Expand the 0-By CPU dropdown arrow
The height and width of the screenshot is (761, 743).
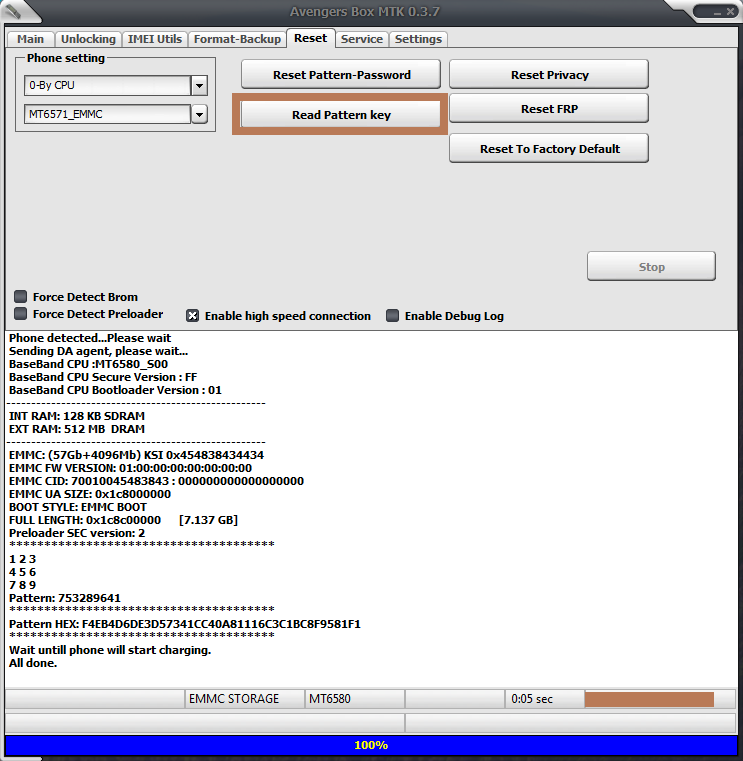tap(199, 85)
